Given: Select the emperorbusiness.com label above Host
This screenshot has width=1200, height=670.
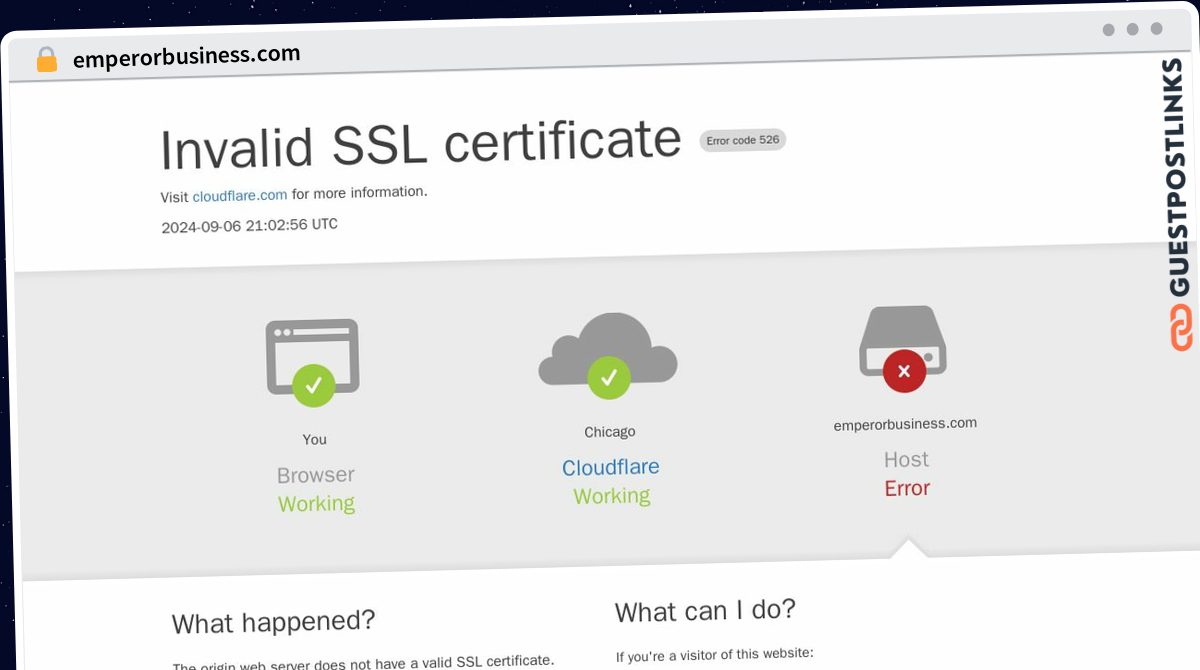Looking at the screenshot, I should click(905, 424).
